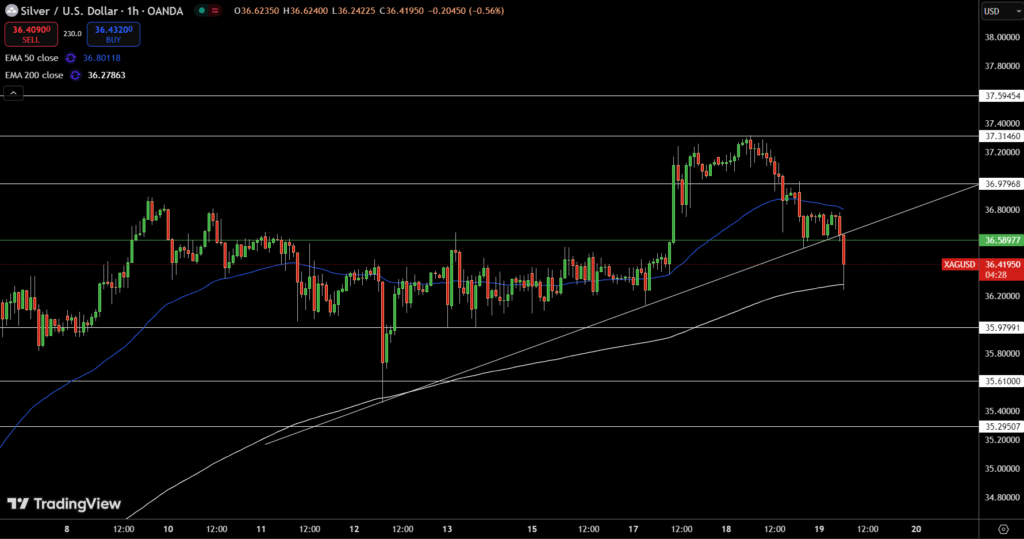
Task: Click the green market status dot
Action: (202, 11)
